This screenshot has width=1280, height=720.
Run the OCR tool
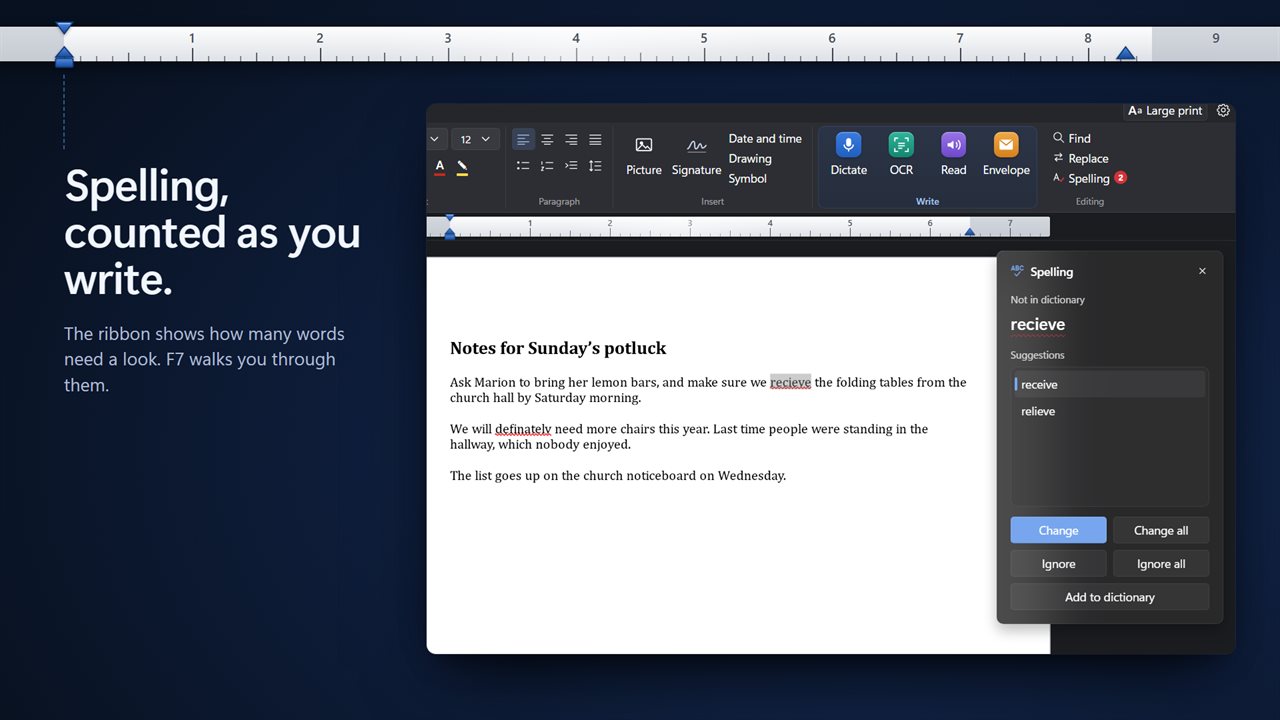click(901, 155)
